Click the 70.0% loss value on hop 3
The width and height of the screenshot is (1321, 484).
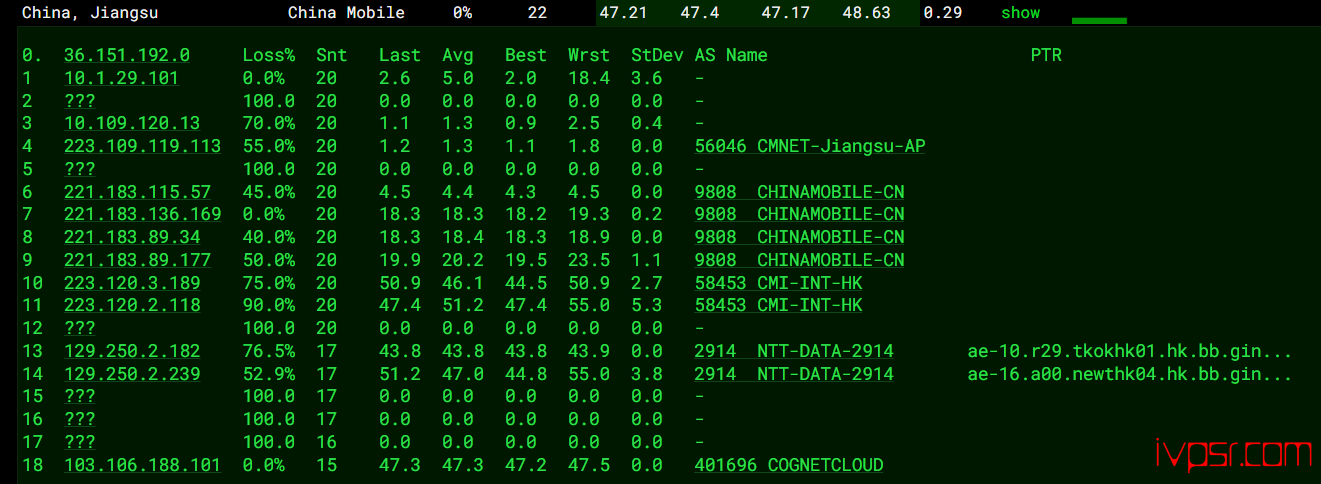click(x=269, y=123)
